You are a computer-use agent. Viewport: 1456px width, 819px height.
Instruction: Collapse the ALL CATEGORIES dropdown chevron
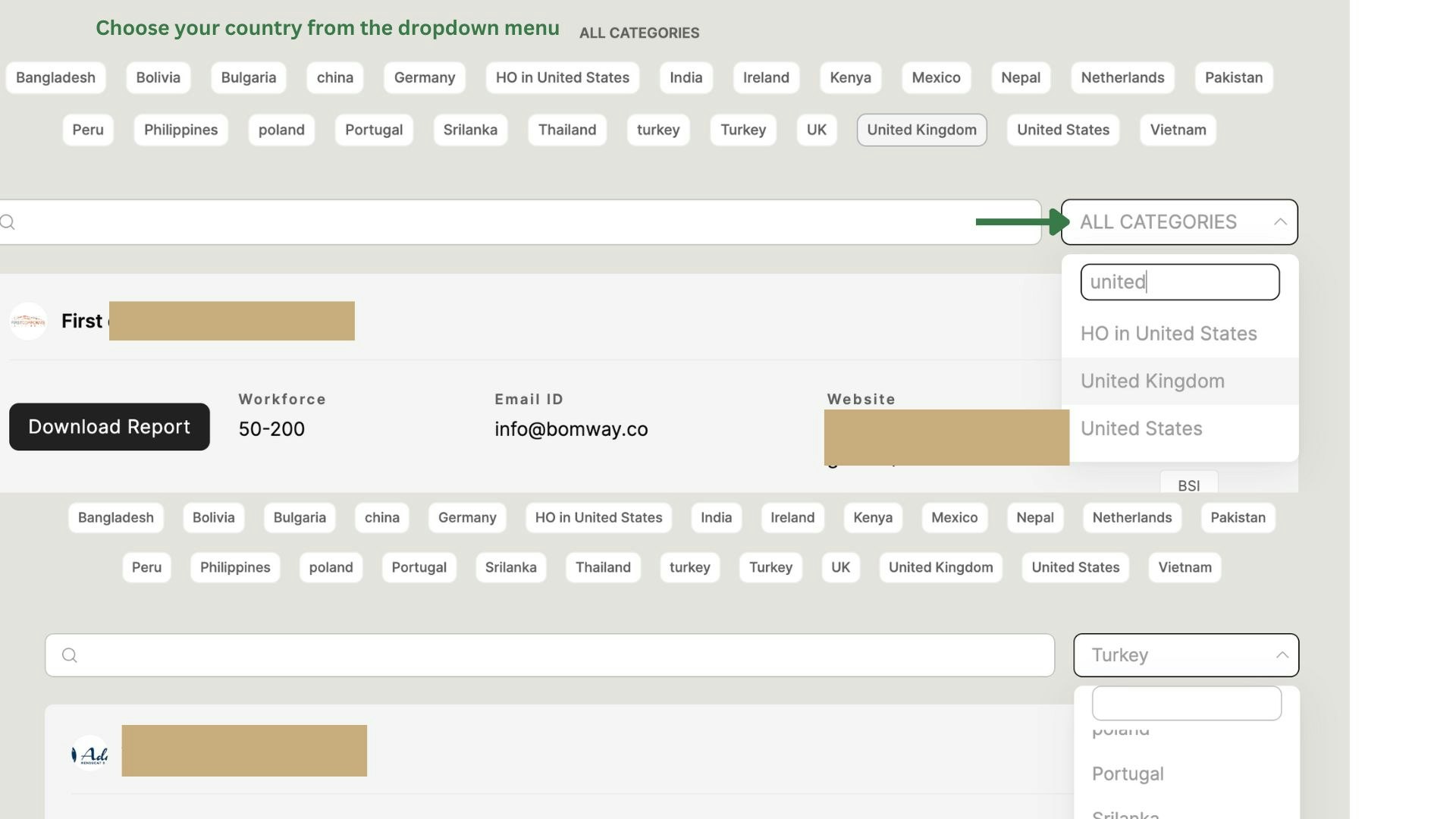pyautogui.click(x=1280, y=222)
